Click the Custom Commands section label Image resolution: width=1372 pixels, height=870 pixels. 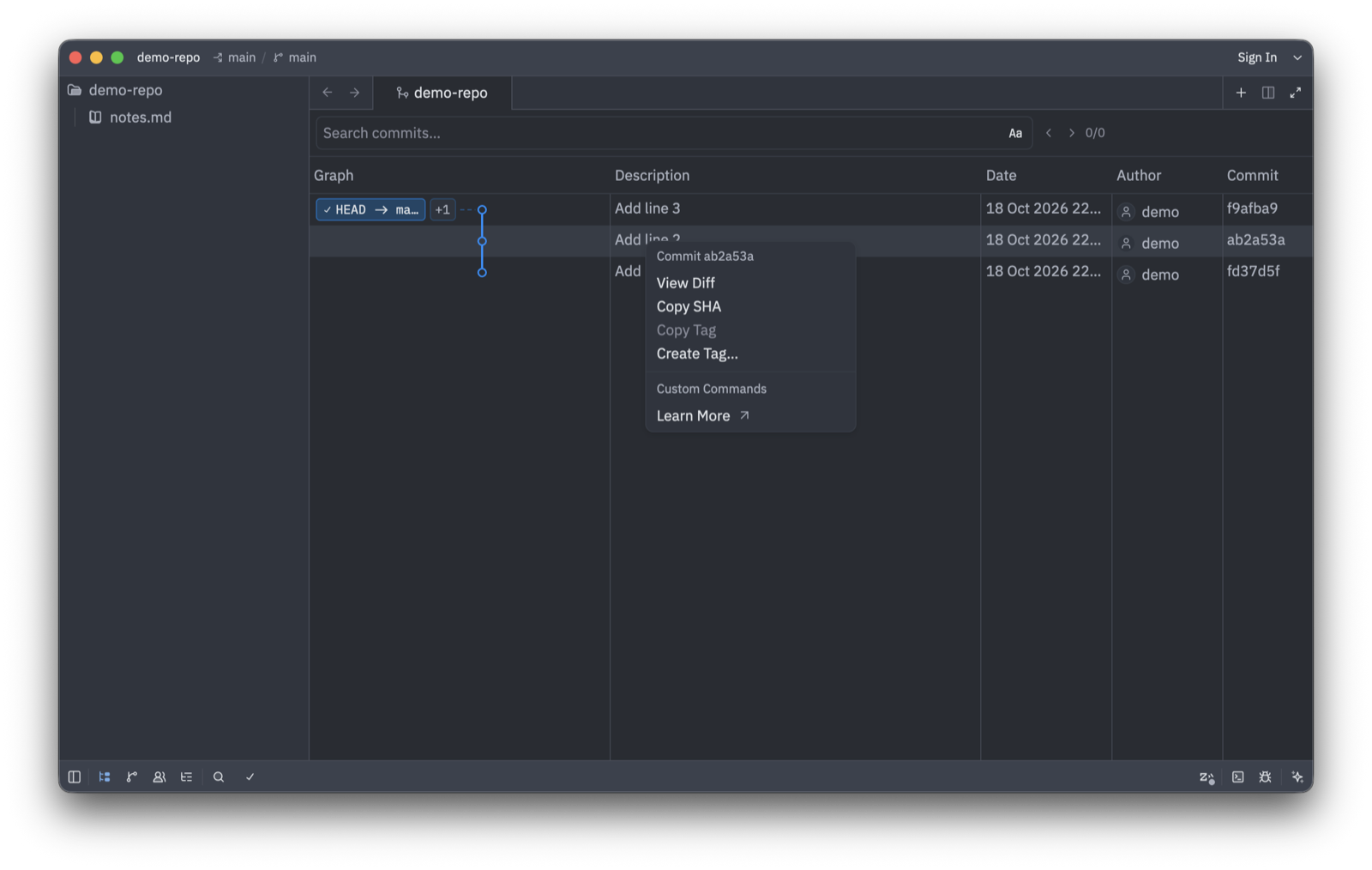tap(712, 389)
